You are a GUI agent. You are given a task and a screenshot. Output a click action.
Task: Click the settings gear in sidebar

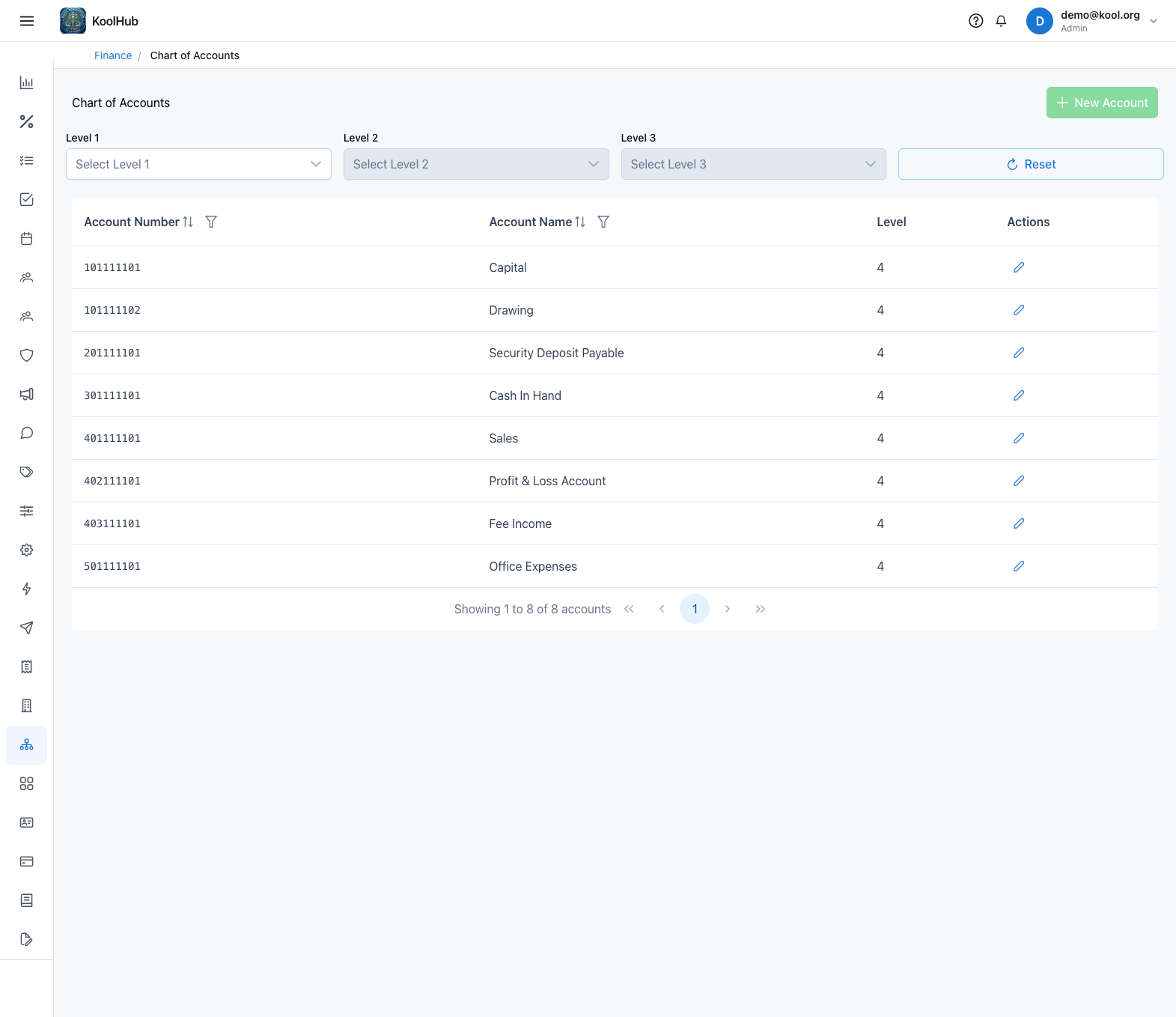pos(27,550)
